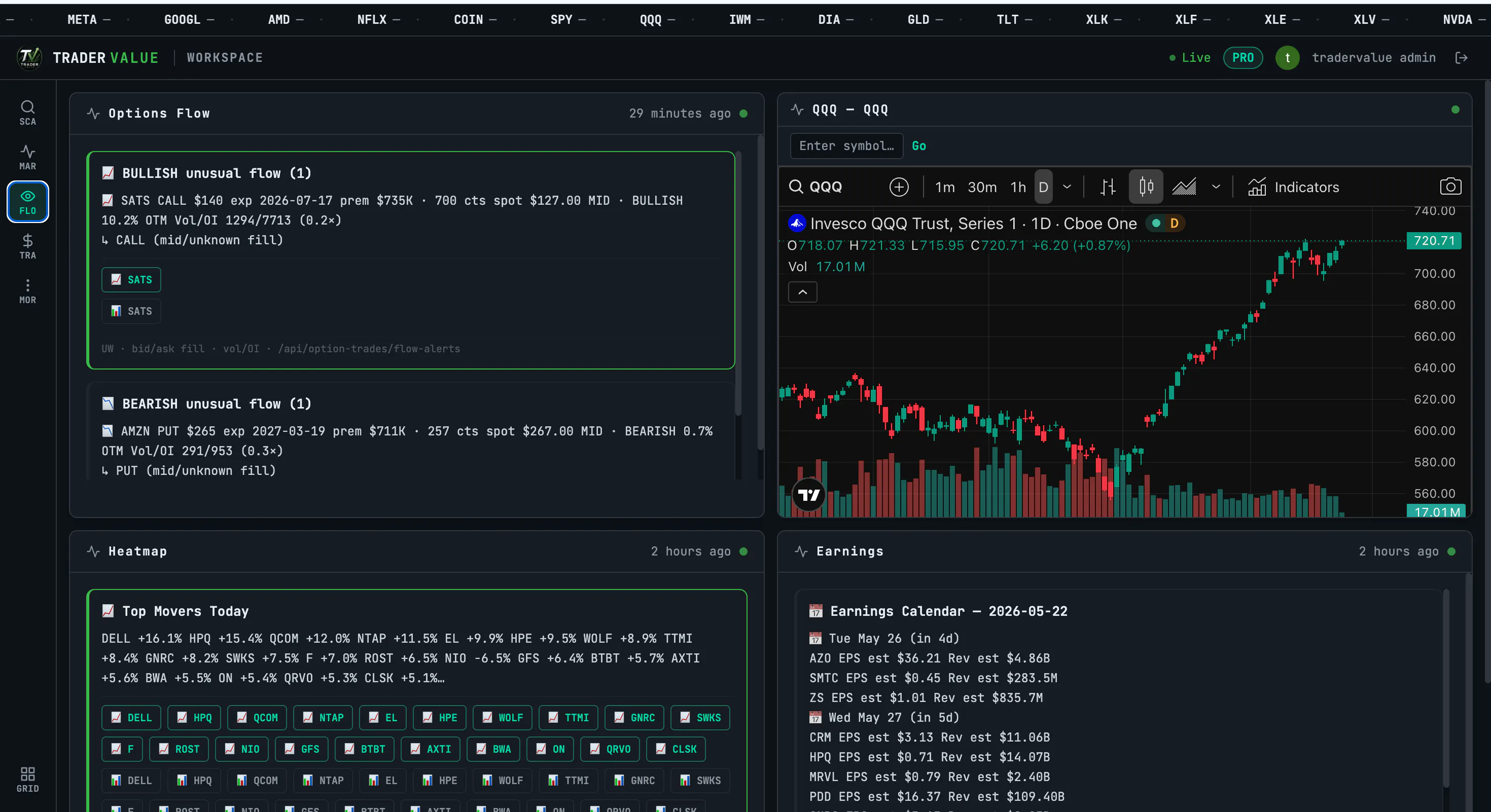Click the Options Flow panel scrollbar

pos(760,292)
